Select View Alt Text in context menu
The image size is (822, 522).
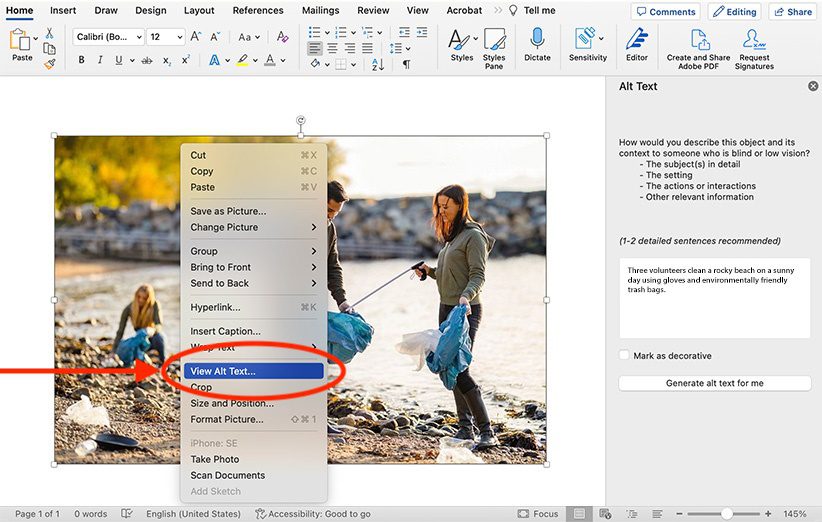253,371
